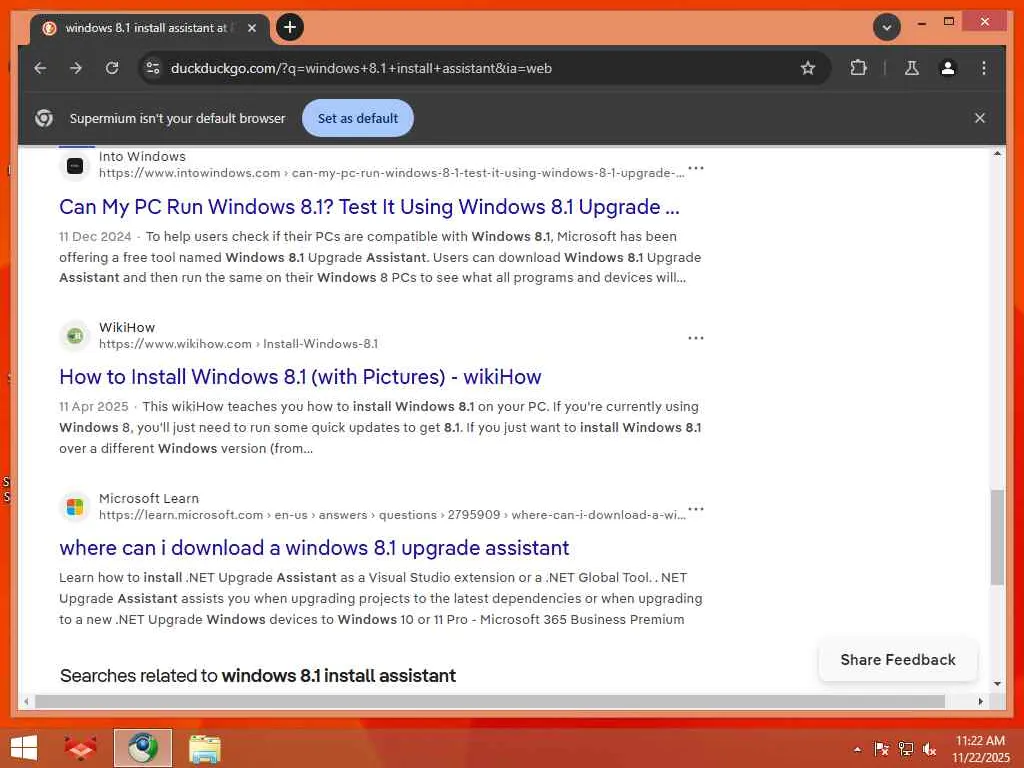Image resolution: width=1024 pixels, height=768 pixels.
Task: View site information icon in address bar
Action: pyautogui.click(x=153, y=68)
